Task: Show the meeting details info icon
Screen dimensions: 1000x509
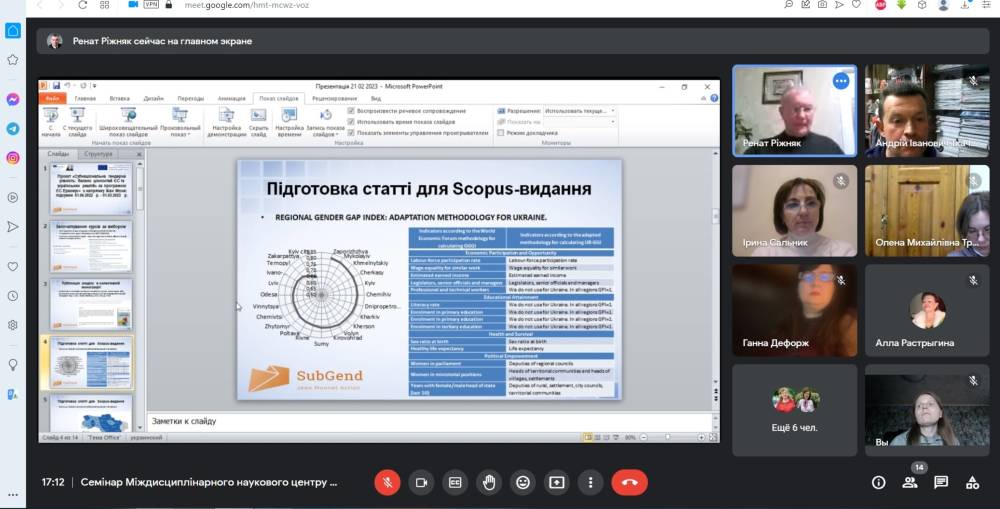Action: [x=878, y=482]
